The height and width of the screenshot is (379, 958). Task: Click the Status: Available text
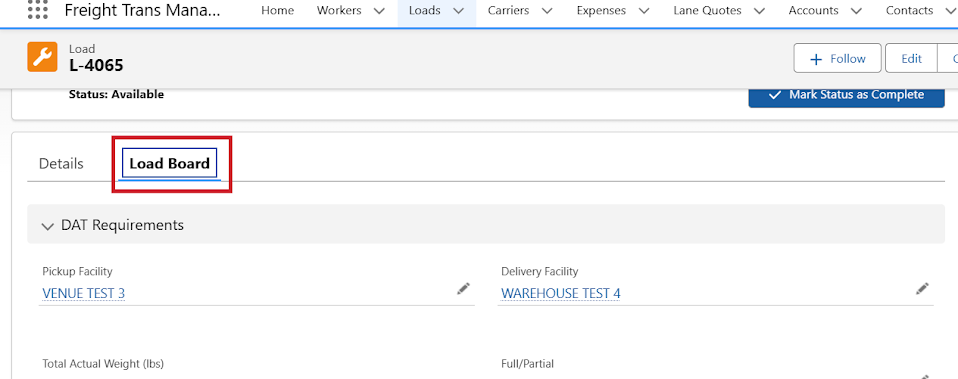116,94
